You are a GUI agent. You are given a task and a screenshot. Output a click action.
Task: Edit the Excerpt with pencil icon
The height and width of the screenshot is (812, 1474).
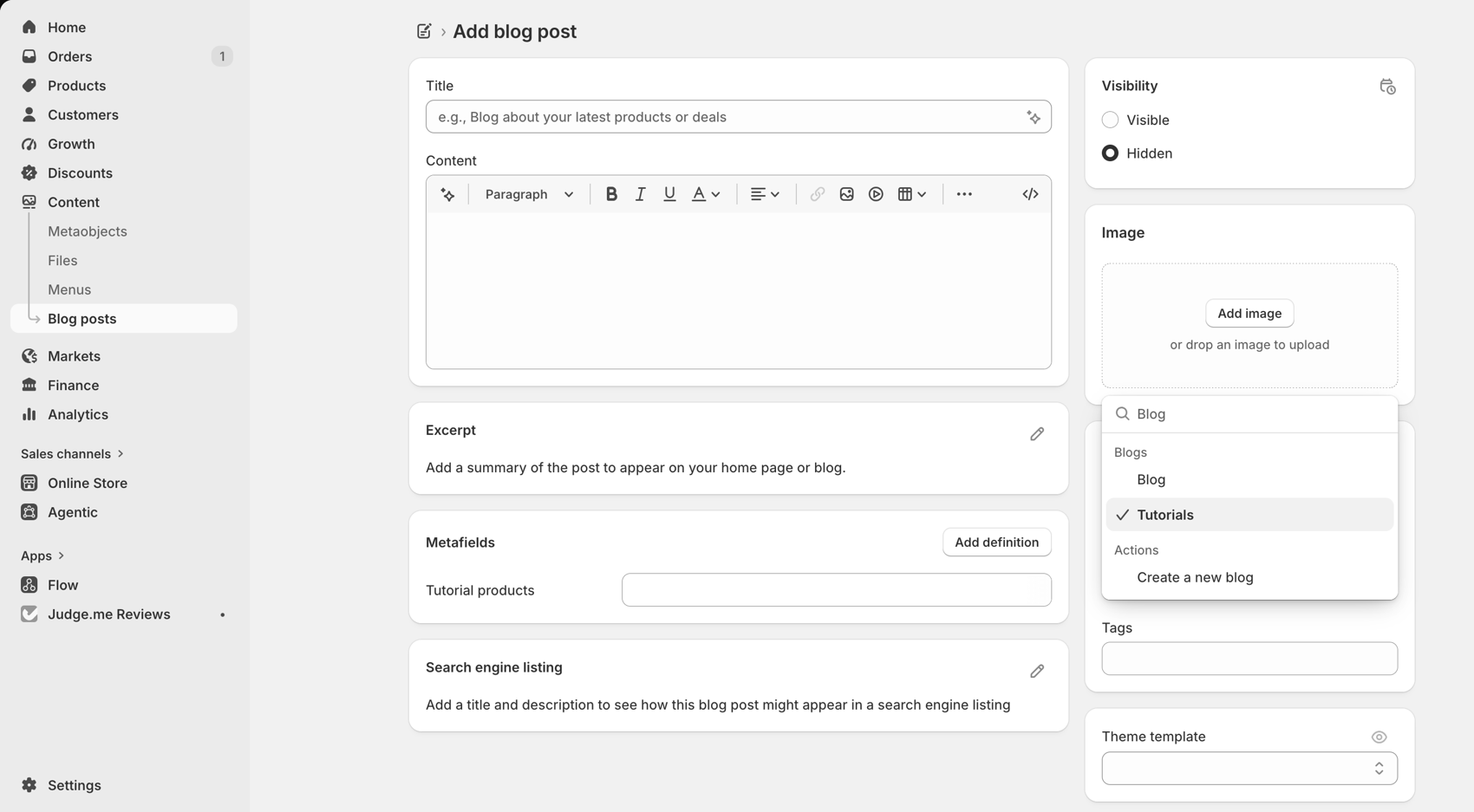(1037, 433)
